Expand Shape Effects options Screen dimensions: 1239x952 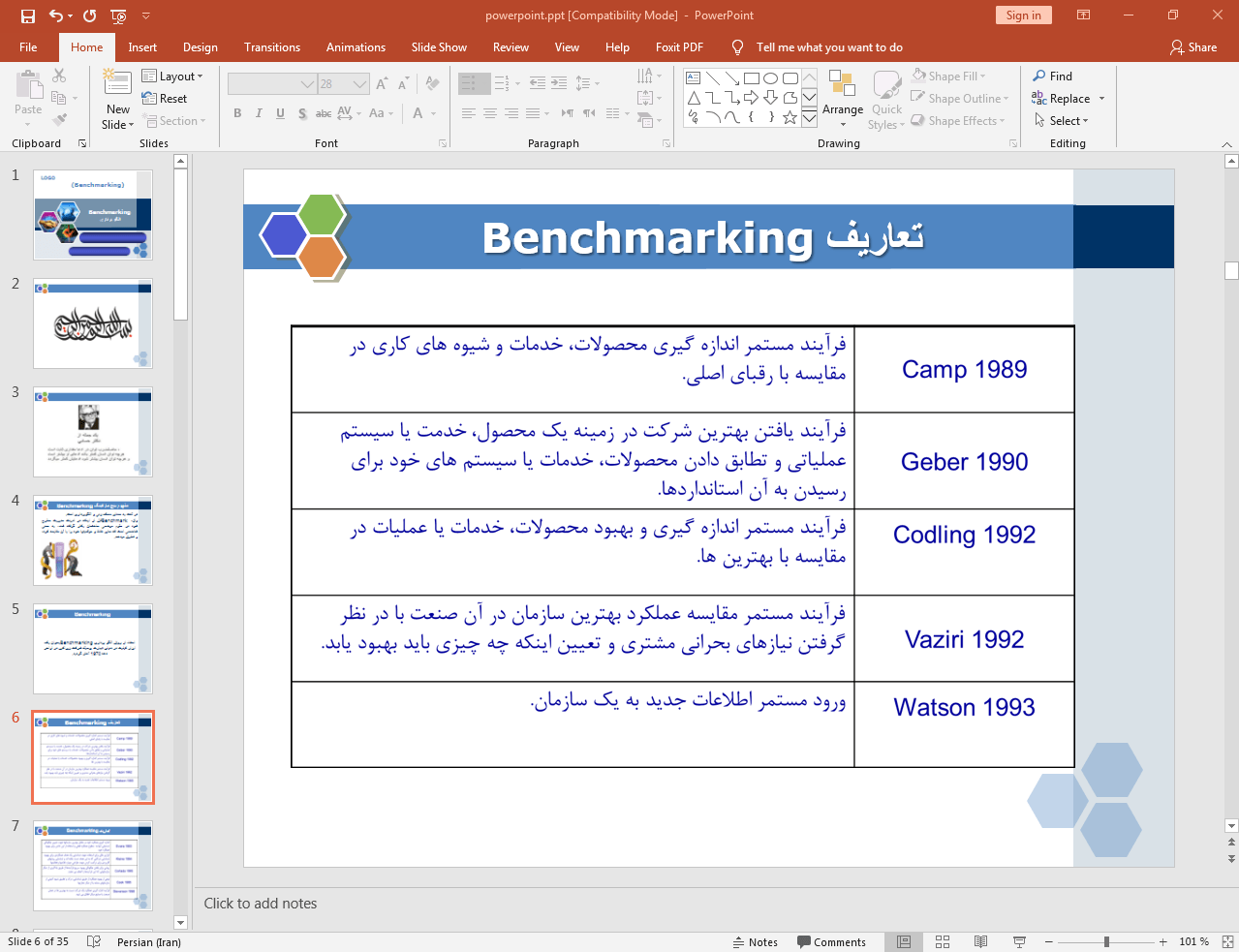click(958, 120)
